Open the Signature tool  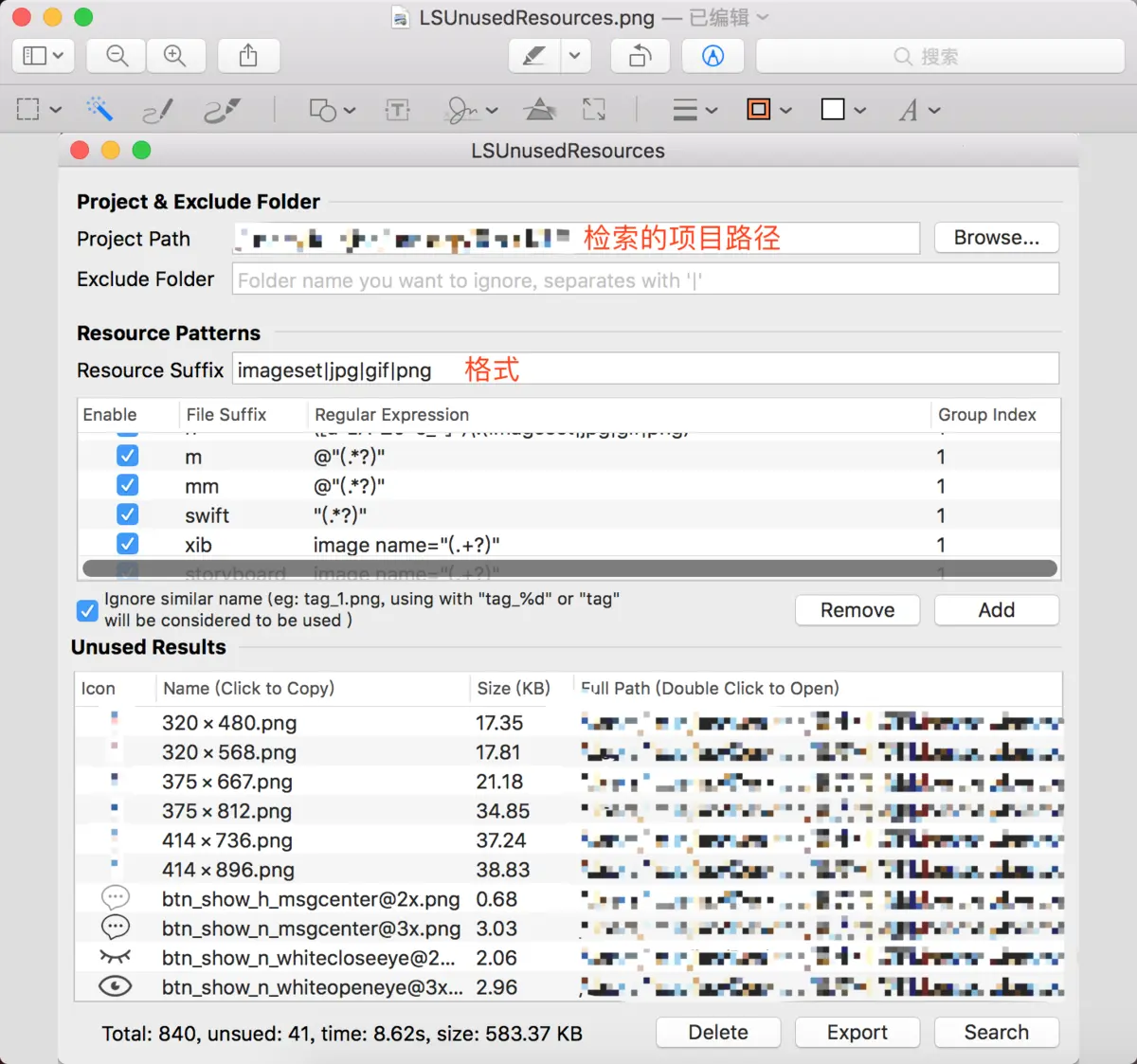(462, 110)
